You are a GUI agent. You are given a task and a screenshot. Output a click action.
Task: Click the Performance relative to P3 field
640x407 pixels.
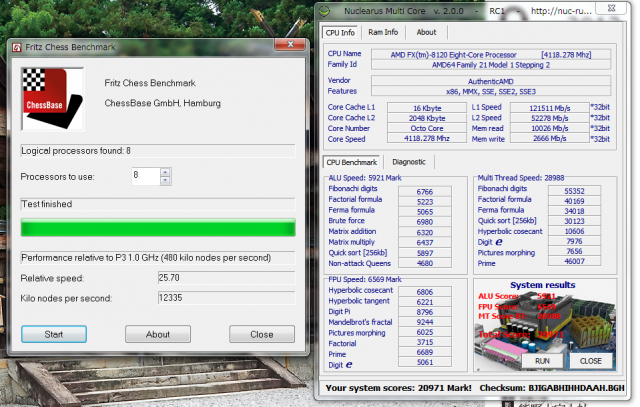point(158,258)
